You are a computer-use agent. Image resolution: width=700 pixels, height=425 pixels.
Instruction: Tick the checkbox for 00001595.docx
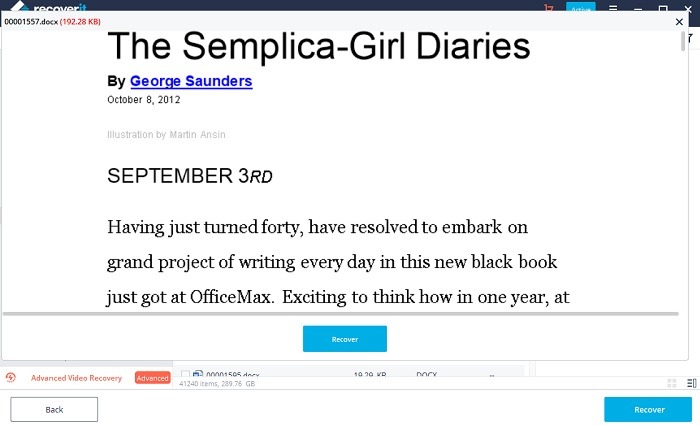coord(185,374)
